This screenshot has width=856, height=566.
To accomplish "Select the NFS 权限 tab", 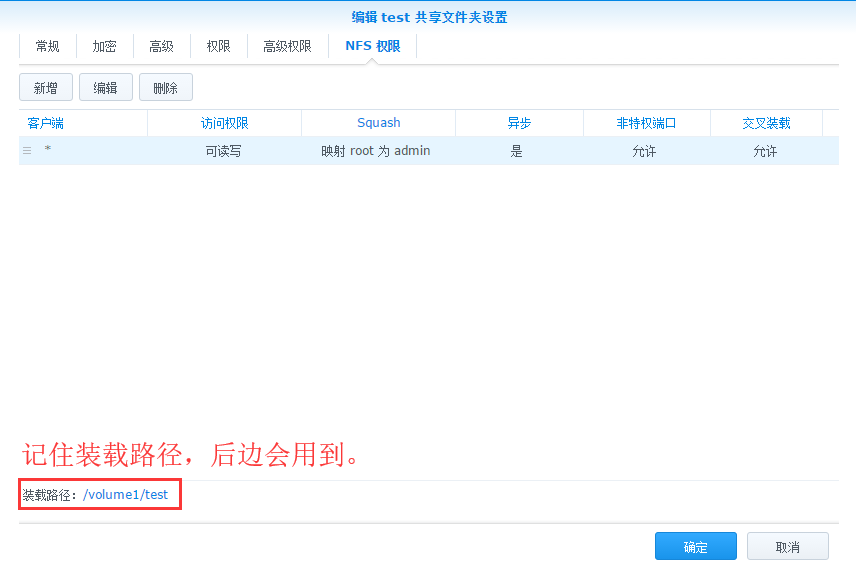I will 373,46.
